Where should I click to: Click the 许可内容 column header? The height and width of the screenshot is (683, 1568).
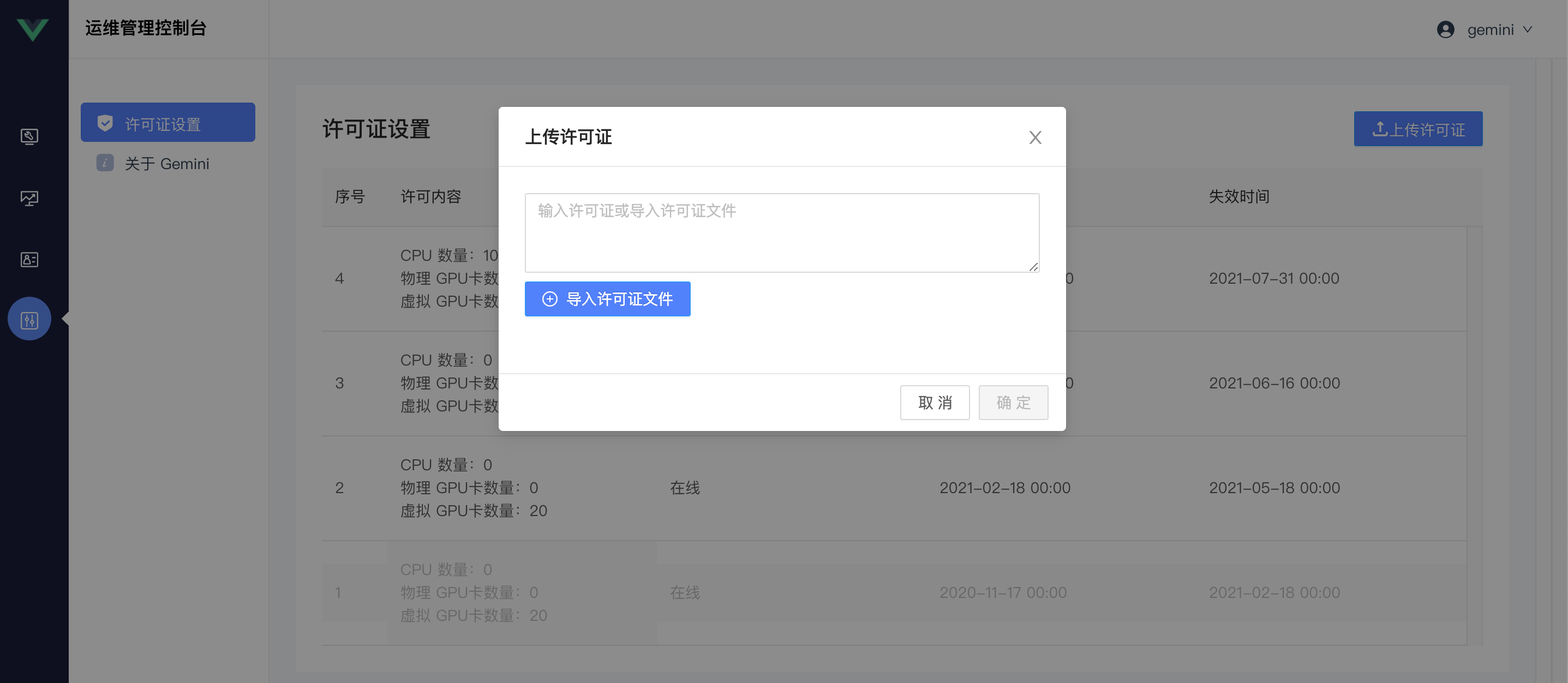431,196
